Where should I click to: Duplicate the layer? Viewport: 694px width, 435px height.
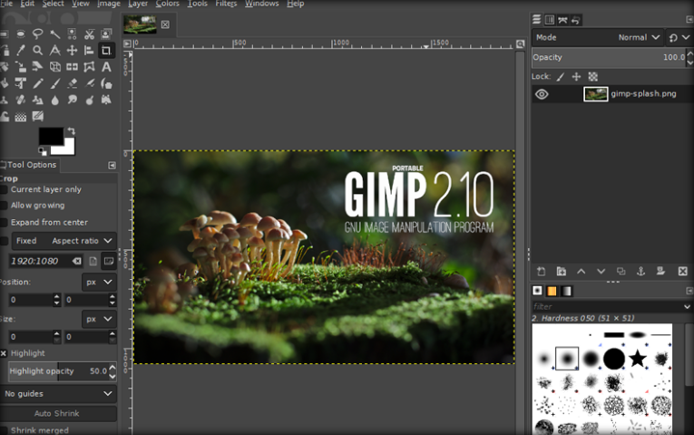(x=621, y=271)
